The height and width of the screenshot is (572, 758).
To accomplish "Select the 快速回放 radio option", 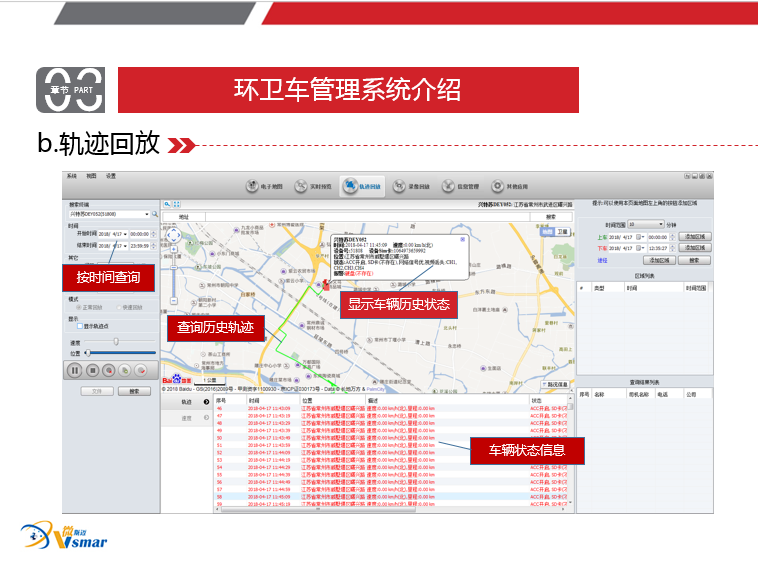I will click(119, 307).
